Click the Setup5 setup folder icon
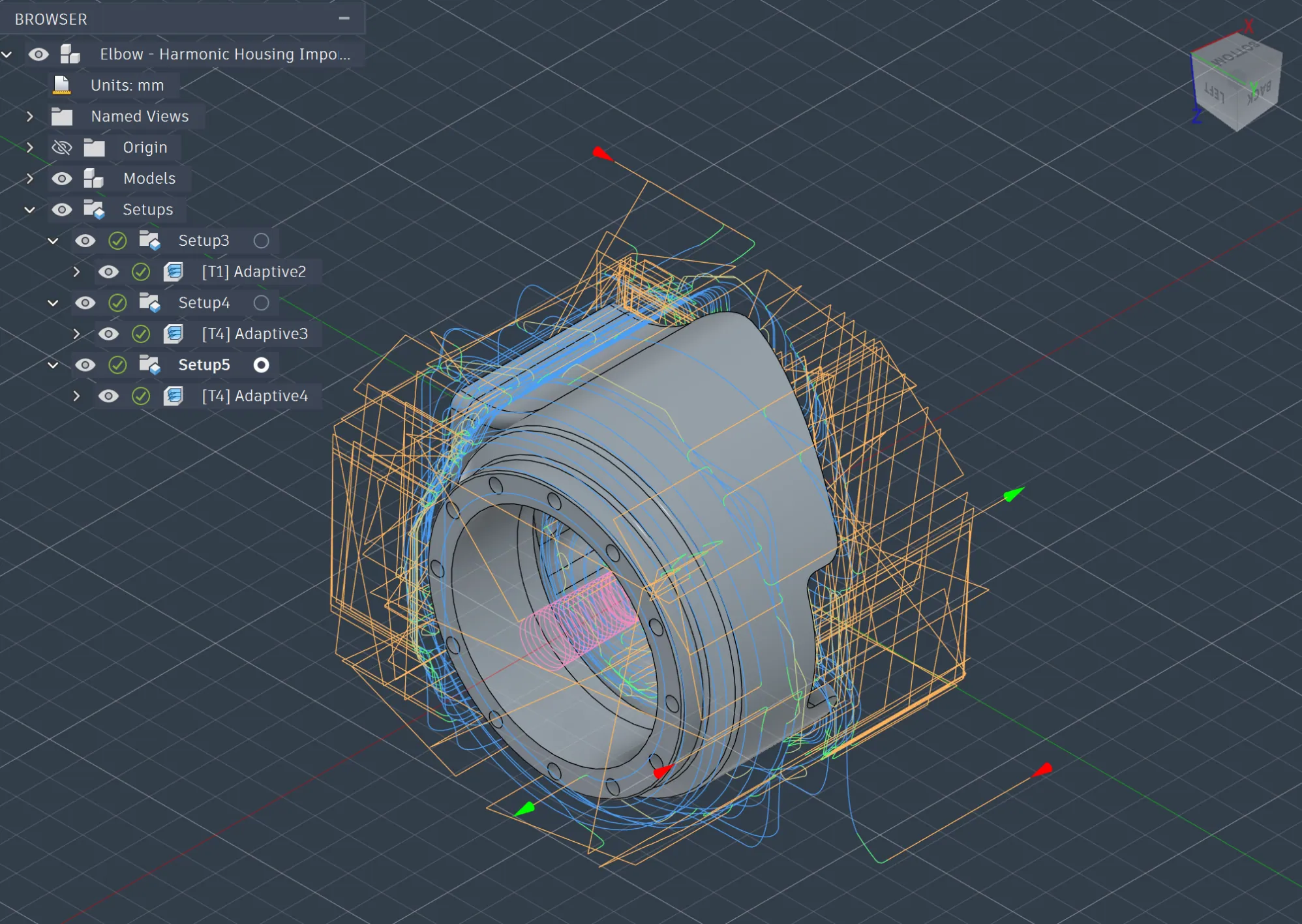 [149, 365]
